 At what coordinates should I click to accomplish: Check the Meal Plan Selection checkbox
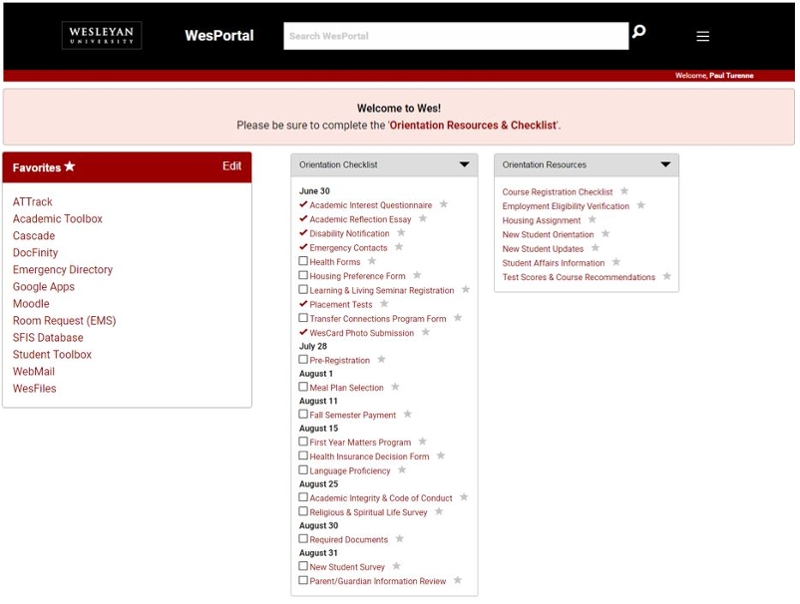point(303,387)
